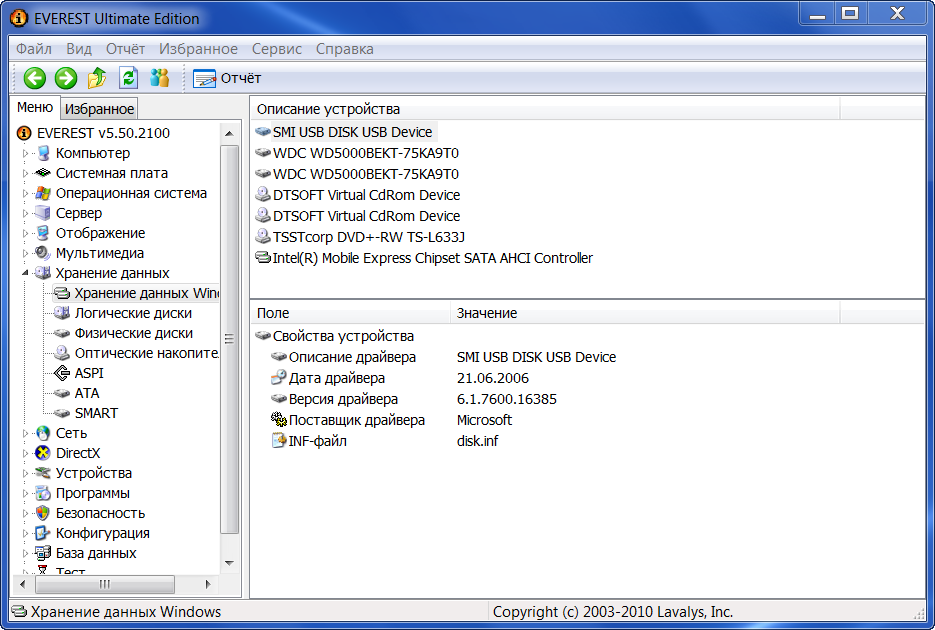Select TSSTcorp DVD+-RW TS-L633J device

pyautogui.click(x=369, y=237)
